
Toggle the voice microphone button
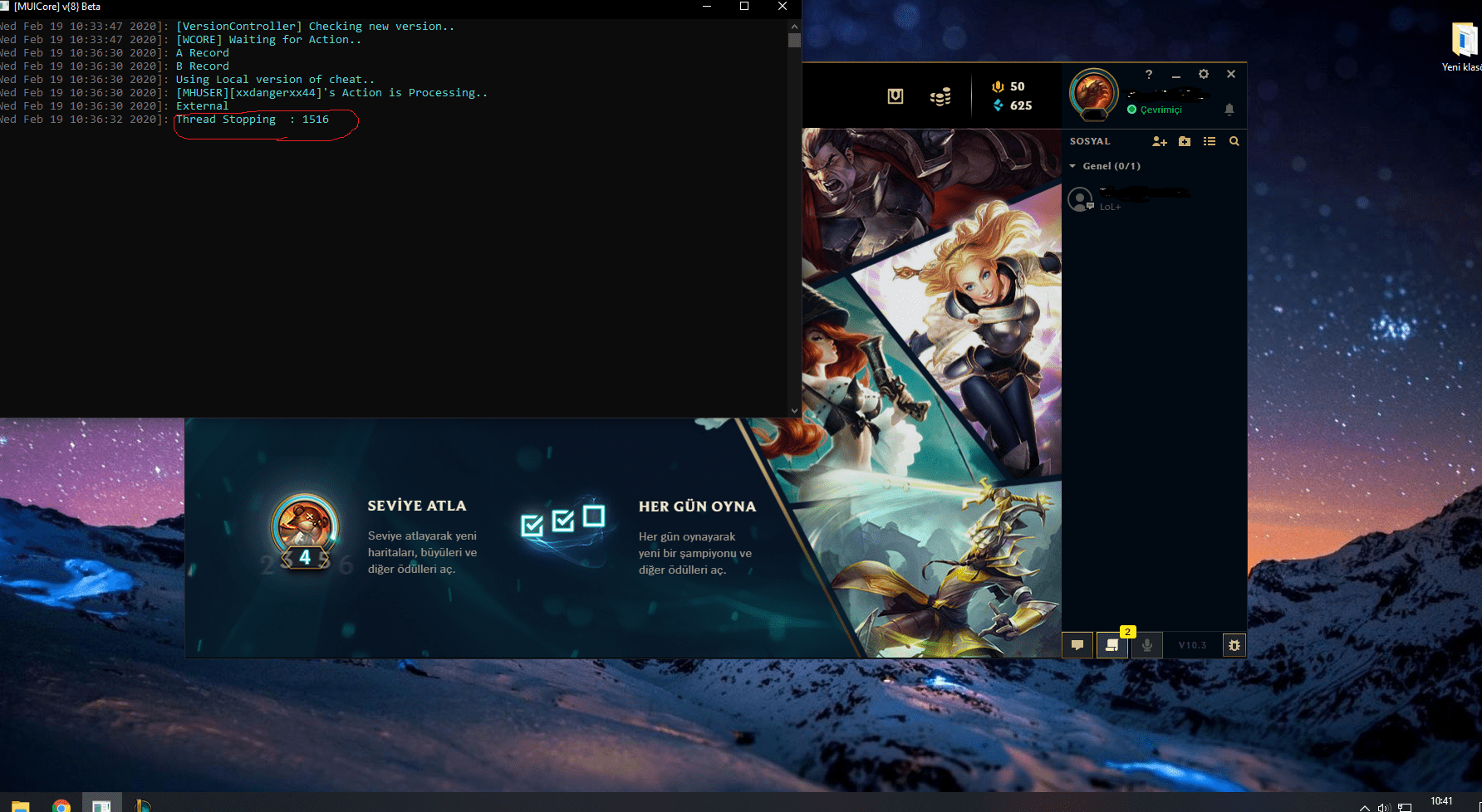[x=1147, y=645]
